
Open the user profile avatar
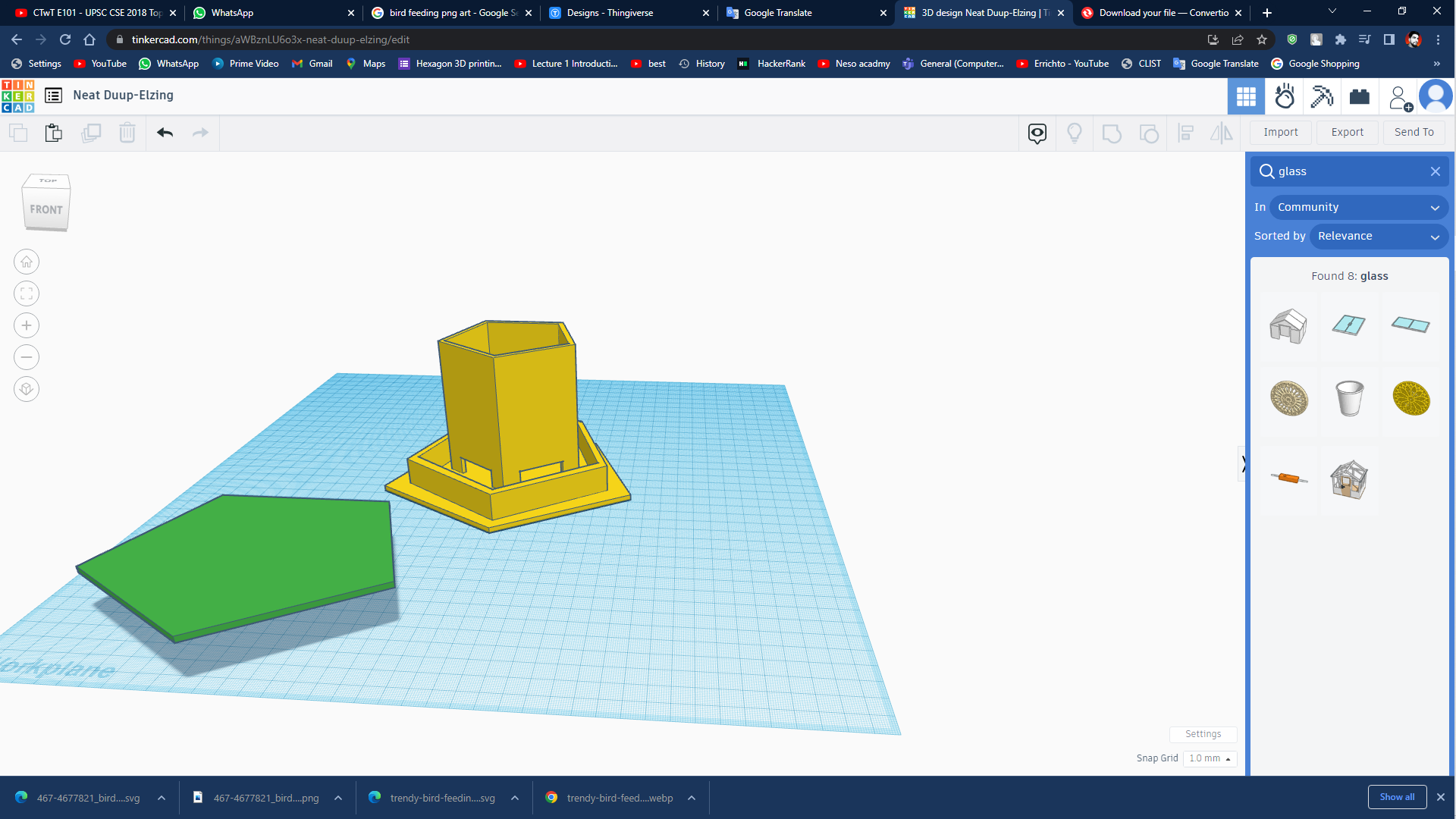tap(1436, 96)
